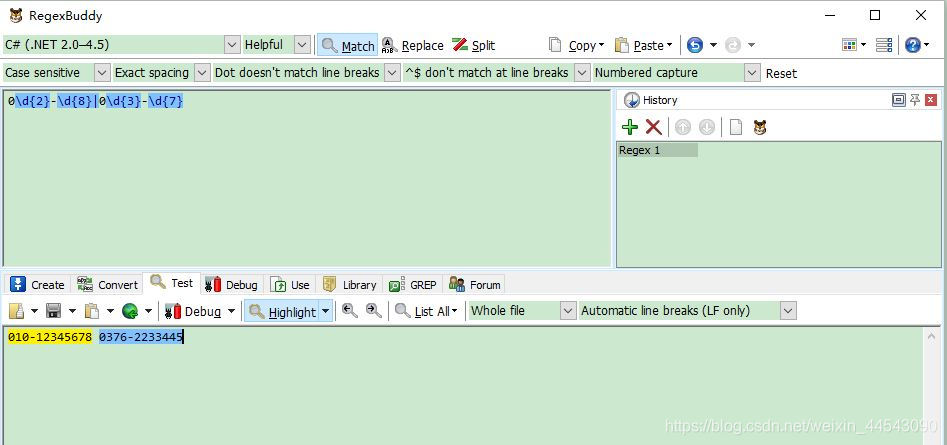The image size is (947, 445).
Task: Open the Debug tab
Action: [x=231, y=284]
